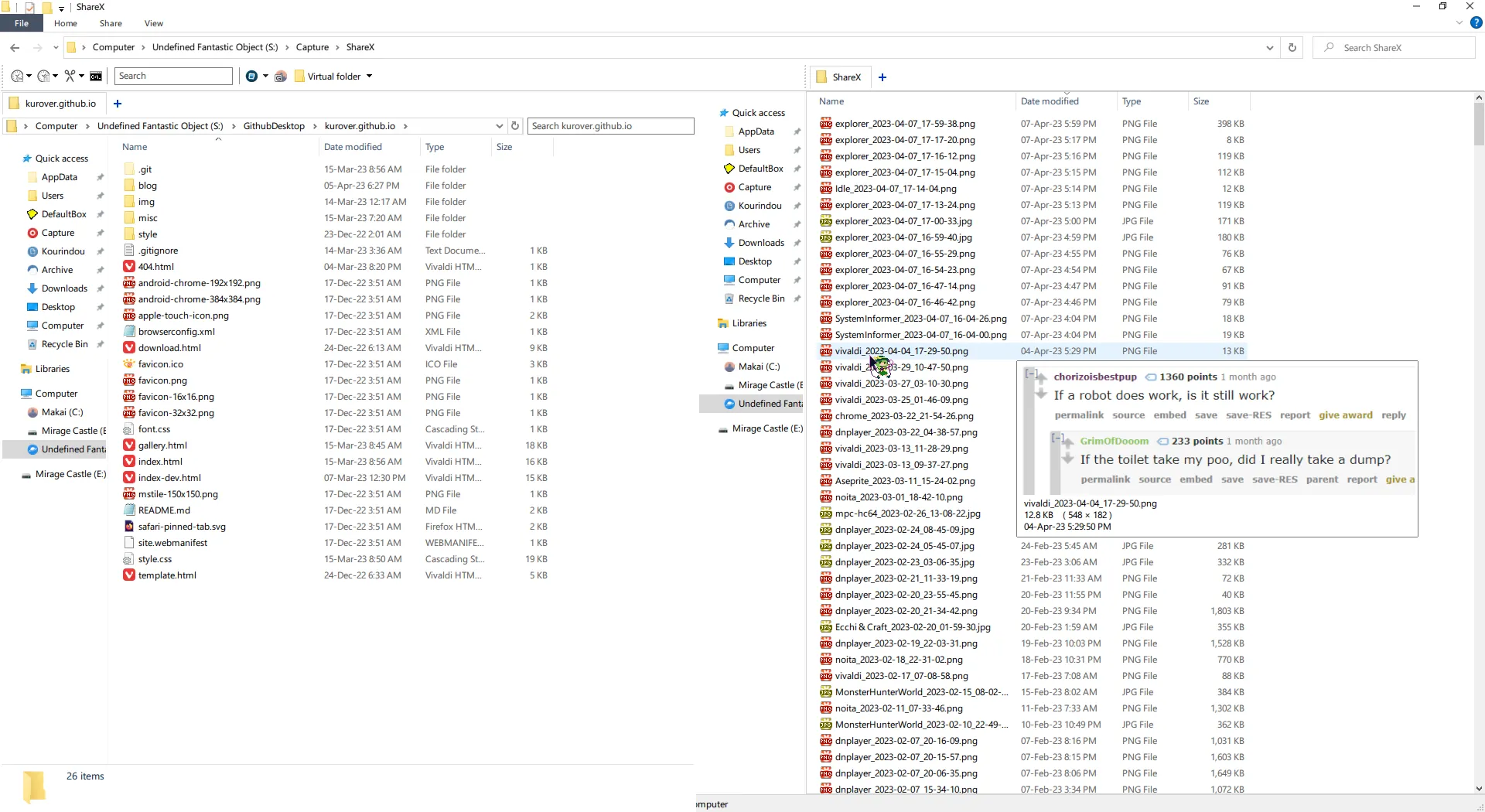Screen dimensions: 1485x812
Task: Click the blue round plugin icon in toolbar
Action: pyautogui.click(x=251, y=76)
